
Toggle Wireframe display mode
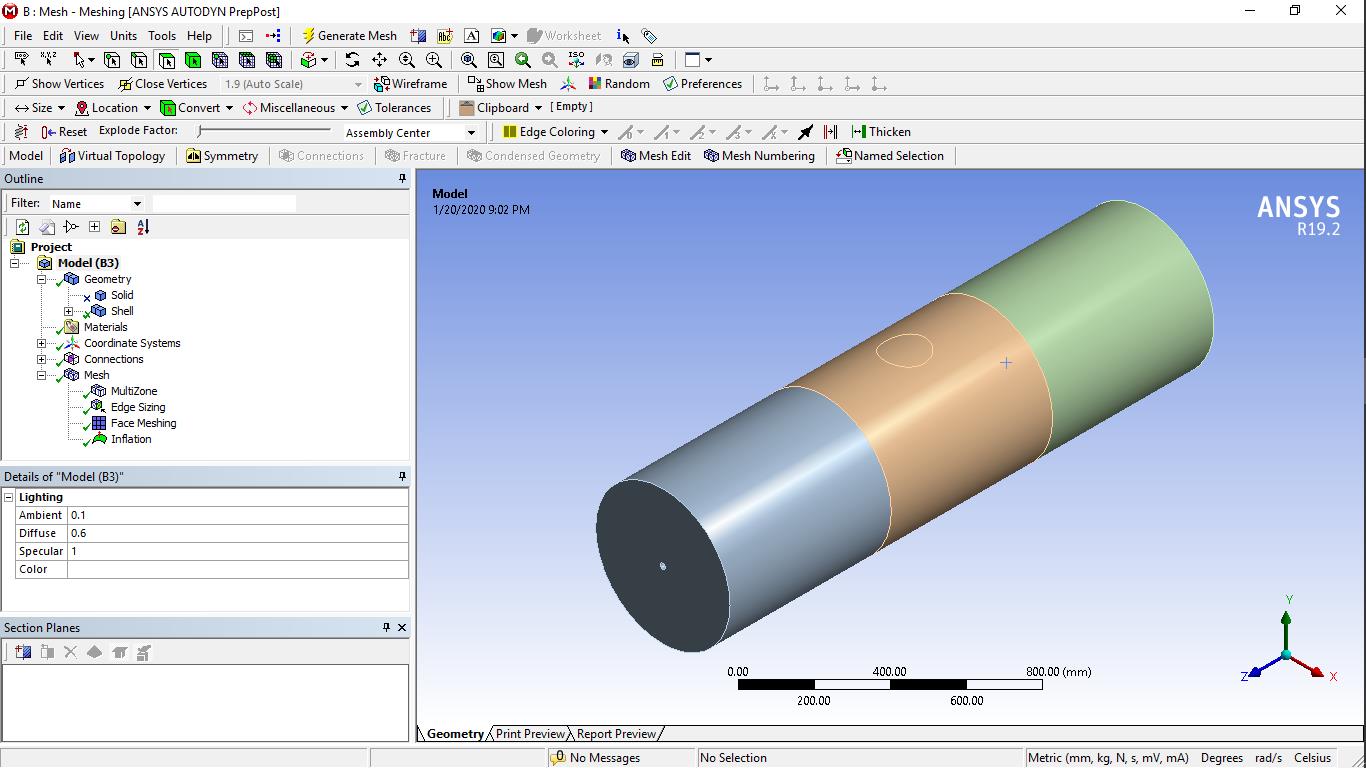click(x=410, y=84)
